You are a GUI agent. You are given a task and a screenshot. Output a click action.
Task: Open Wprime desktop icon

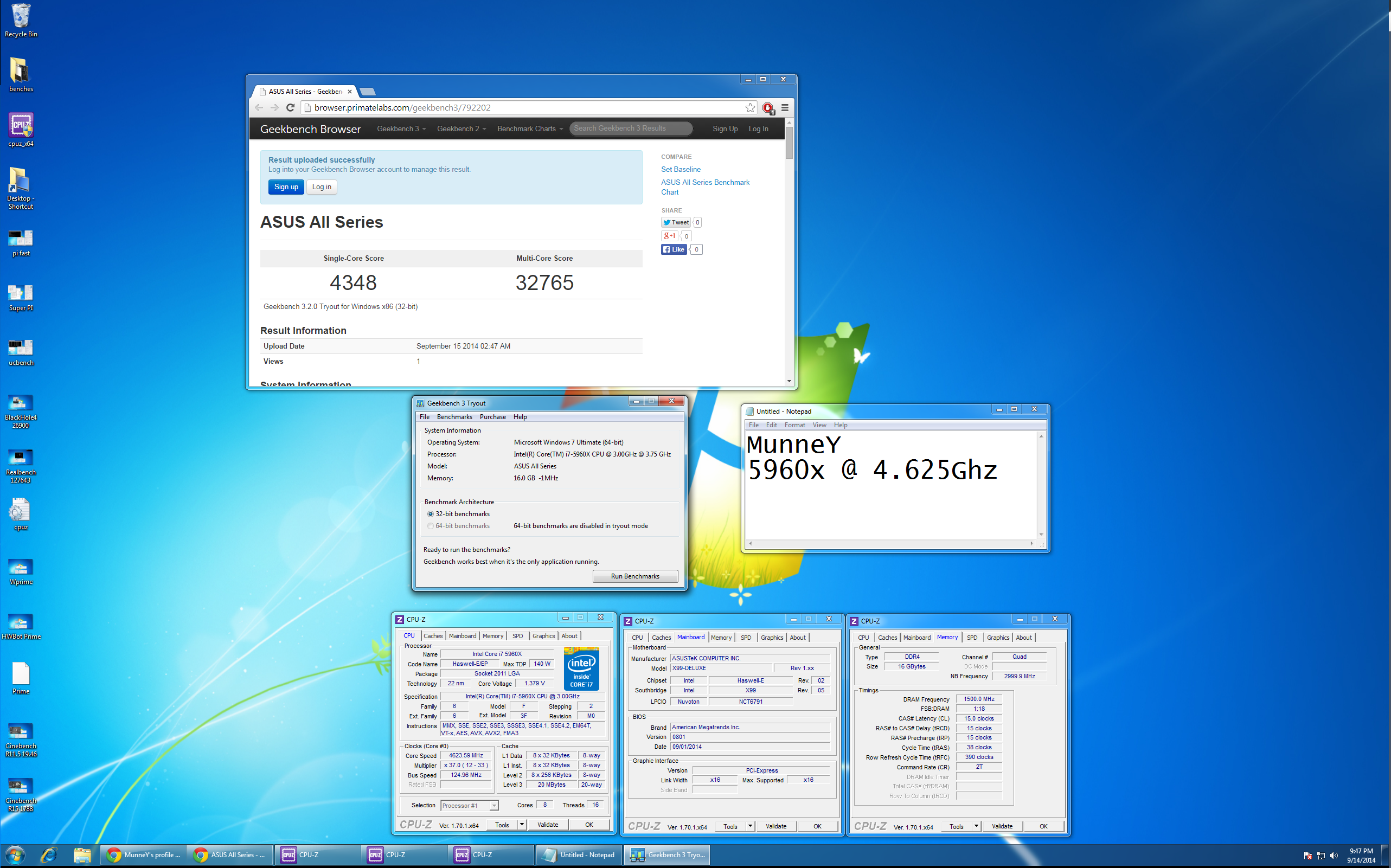[21, 571]
